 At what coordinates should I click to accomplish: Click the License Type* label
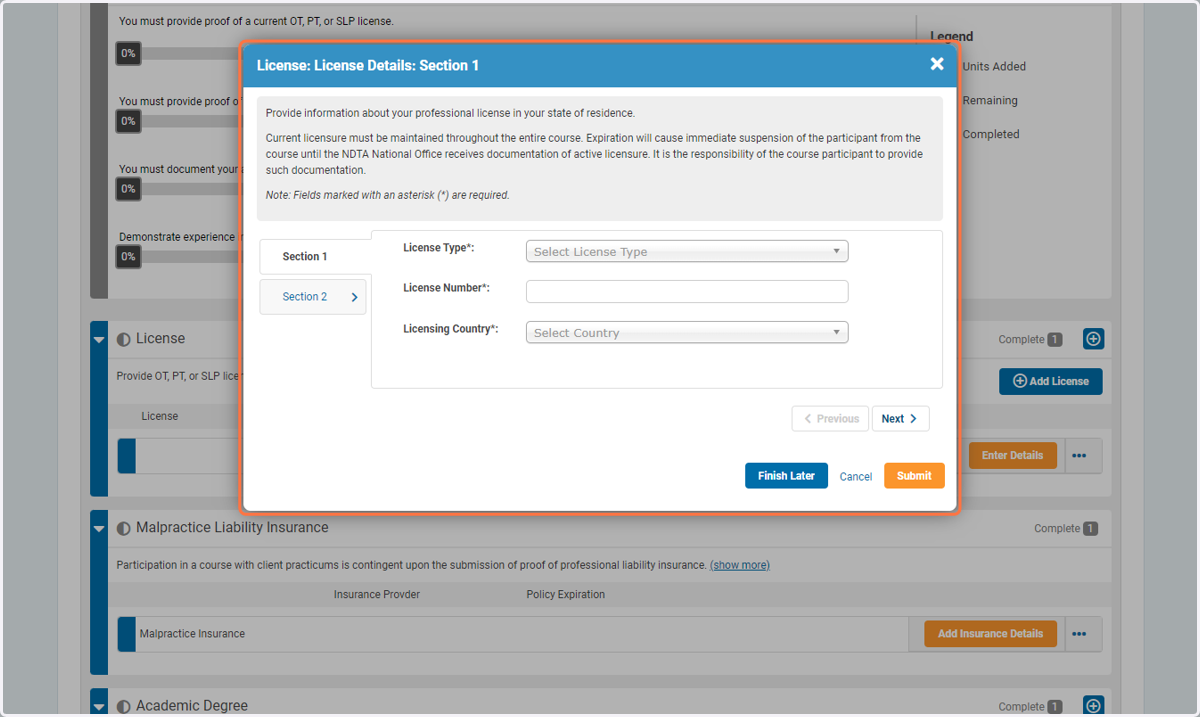click(x=439, y=247)
